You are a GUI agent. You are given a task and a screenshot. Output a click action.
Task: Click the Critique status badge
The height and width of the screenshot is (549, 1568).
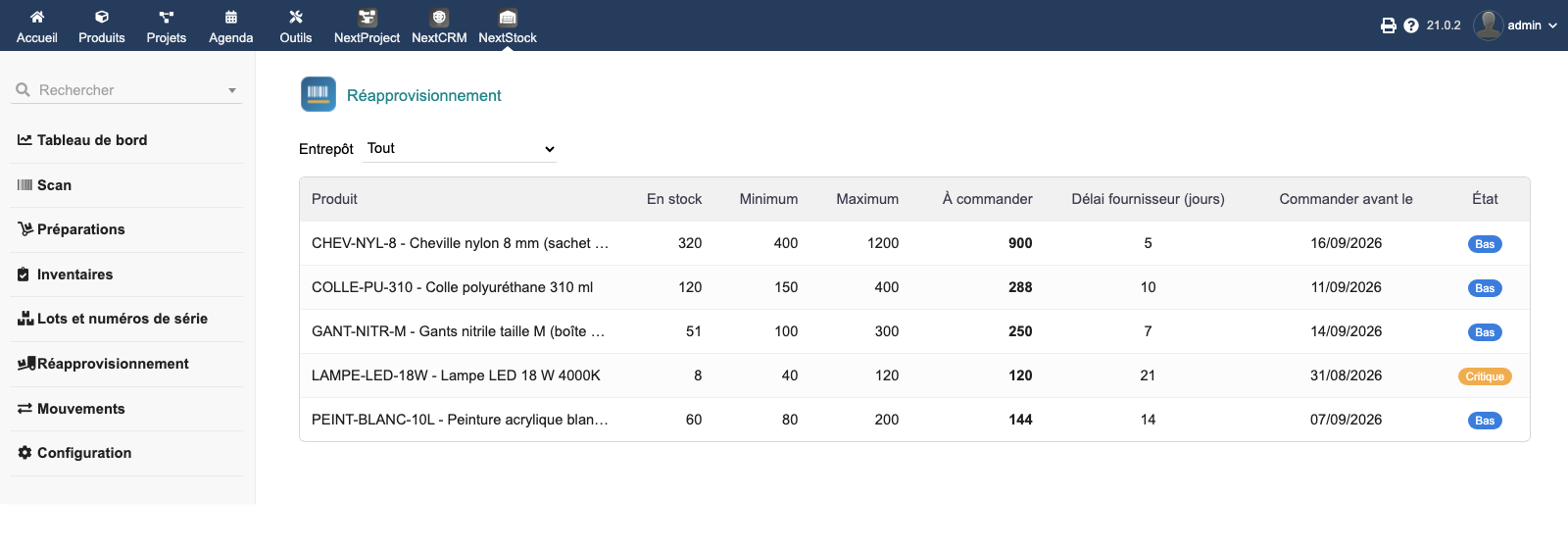[1485, 376]
